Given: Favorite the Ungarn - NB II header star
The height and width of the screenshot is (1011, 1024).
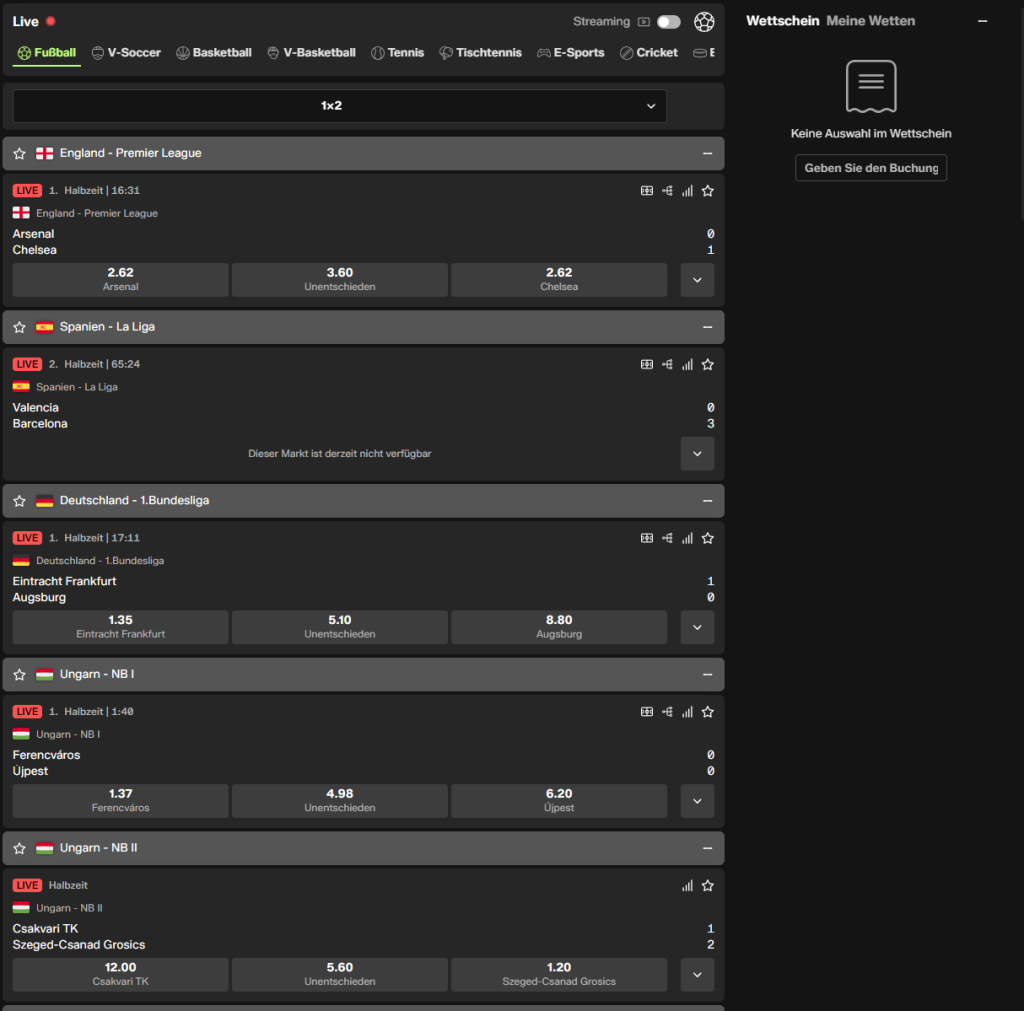Looking at the screenshot, I should pyautogui.click(x=20, y=848).
